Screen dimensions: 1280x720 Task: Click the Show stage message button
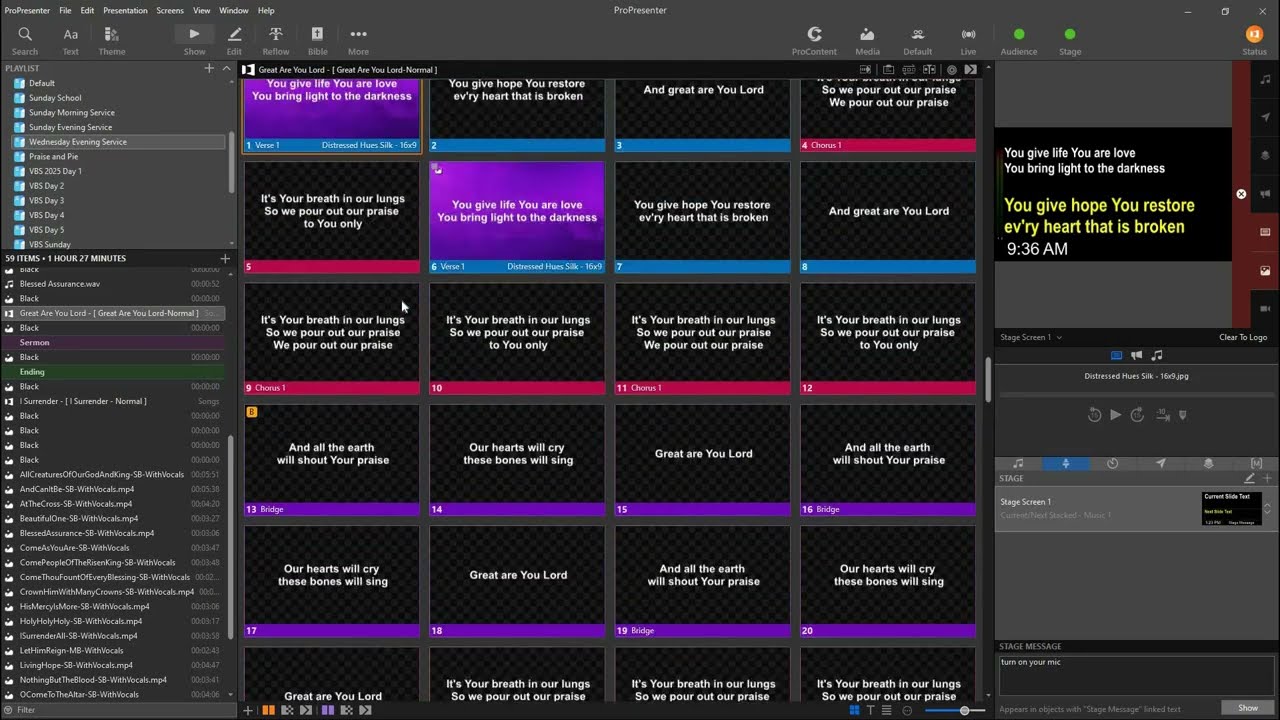(1248, 708)
